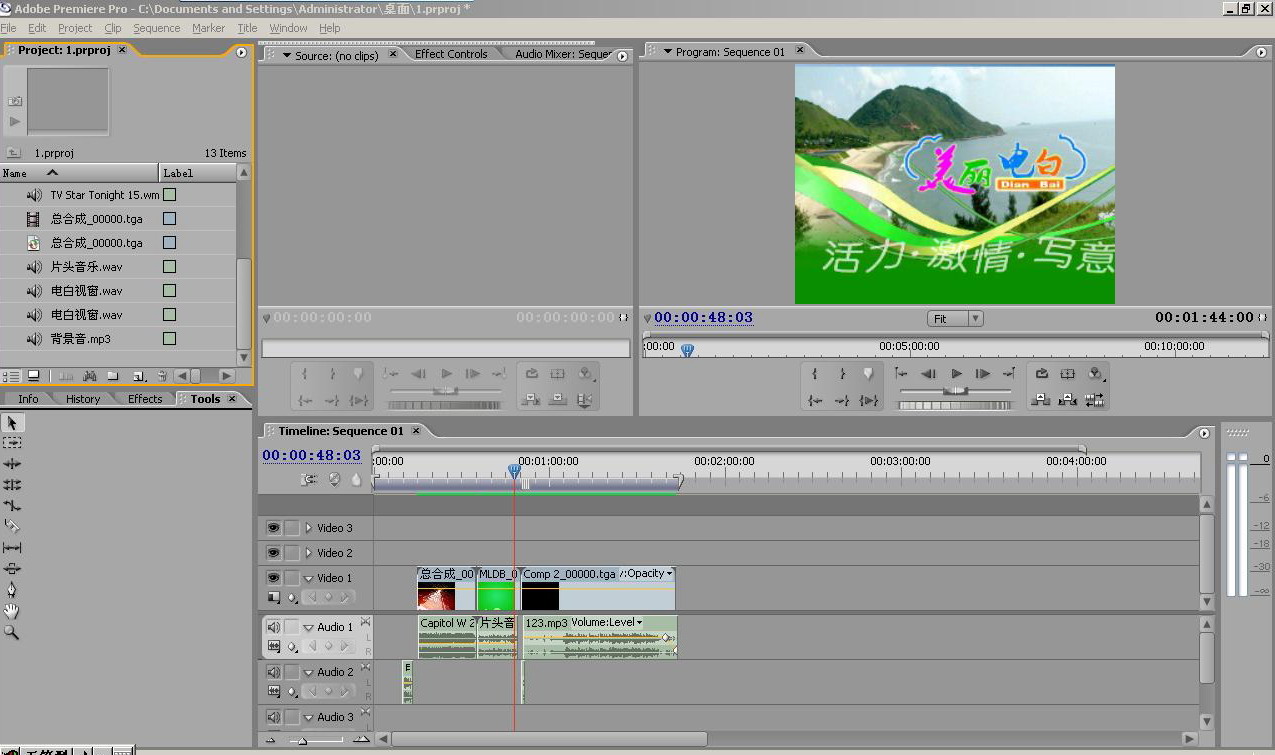Expand the Video 2 track
1275x755 pixels.
click(309, 553)
